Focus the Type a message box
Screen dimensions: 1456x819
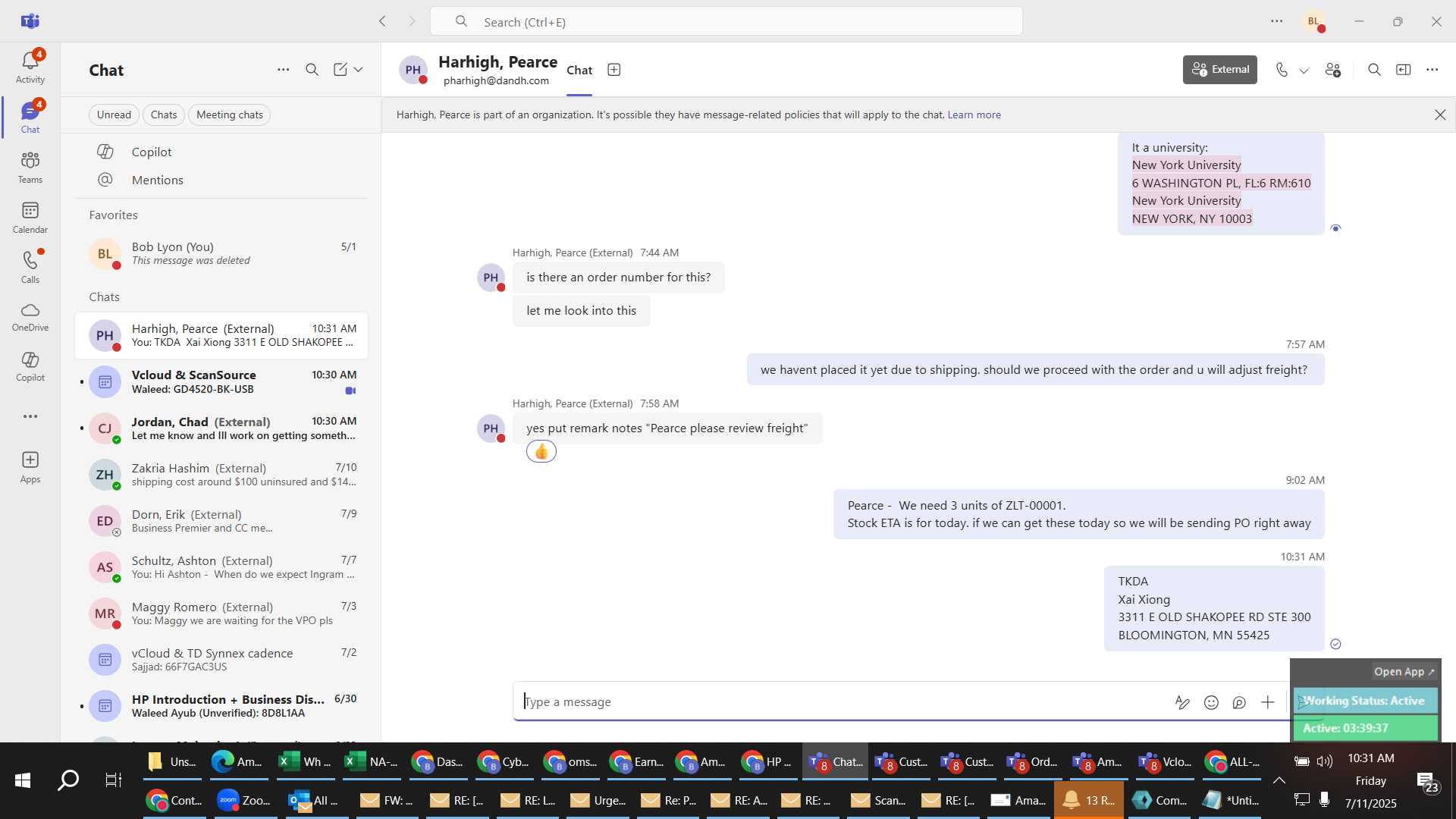click(x=842, y=702)
